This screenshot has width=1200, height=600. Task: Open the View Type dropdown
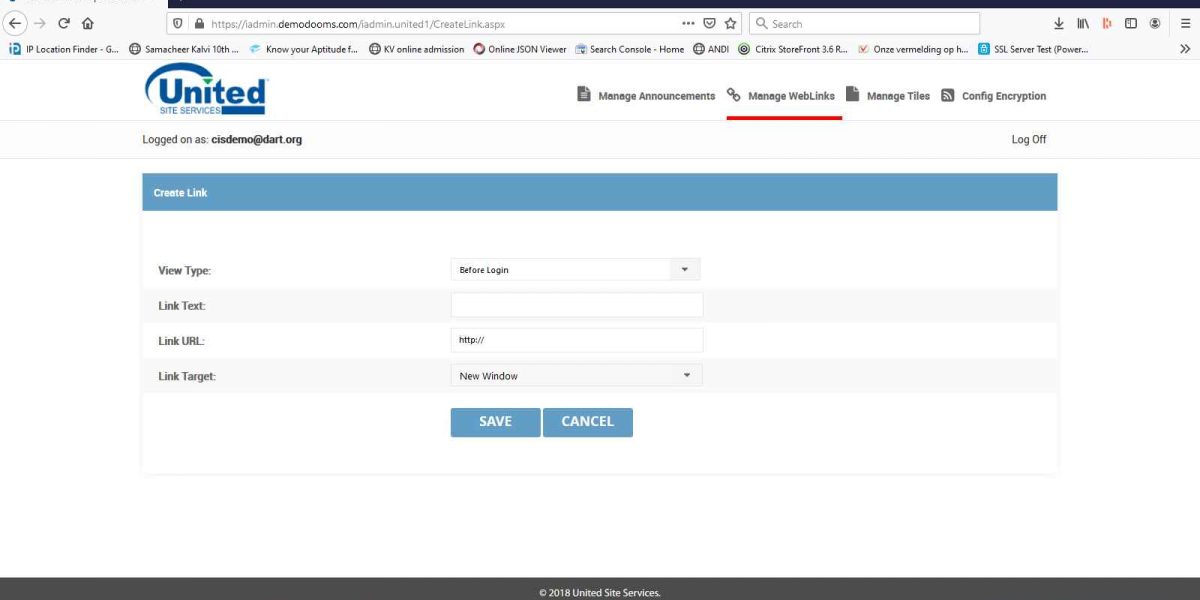point(685,269)
